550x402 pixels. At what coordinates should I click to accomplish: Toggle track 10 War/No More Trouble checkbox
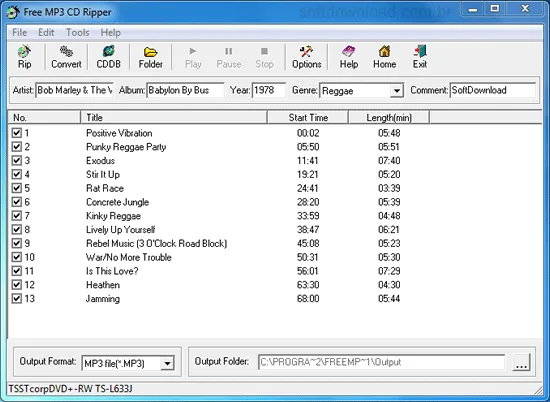pos(16,257)
